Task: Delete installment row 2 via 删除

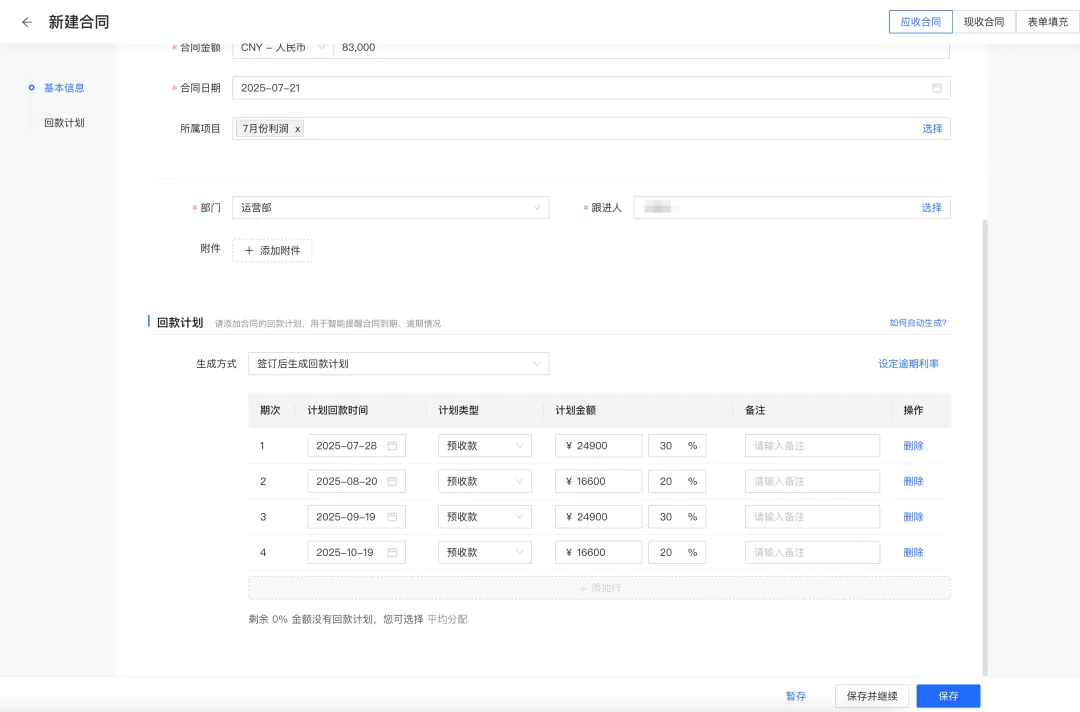Action: pos(913,481)
